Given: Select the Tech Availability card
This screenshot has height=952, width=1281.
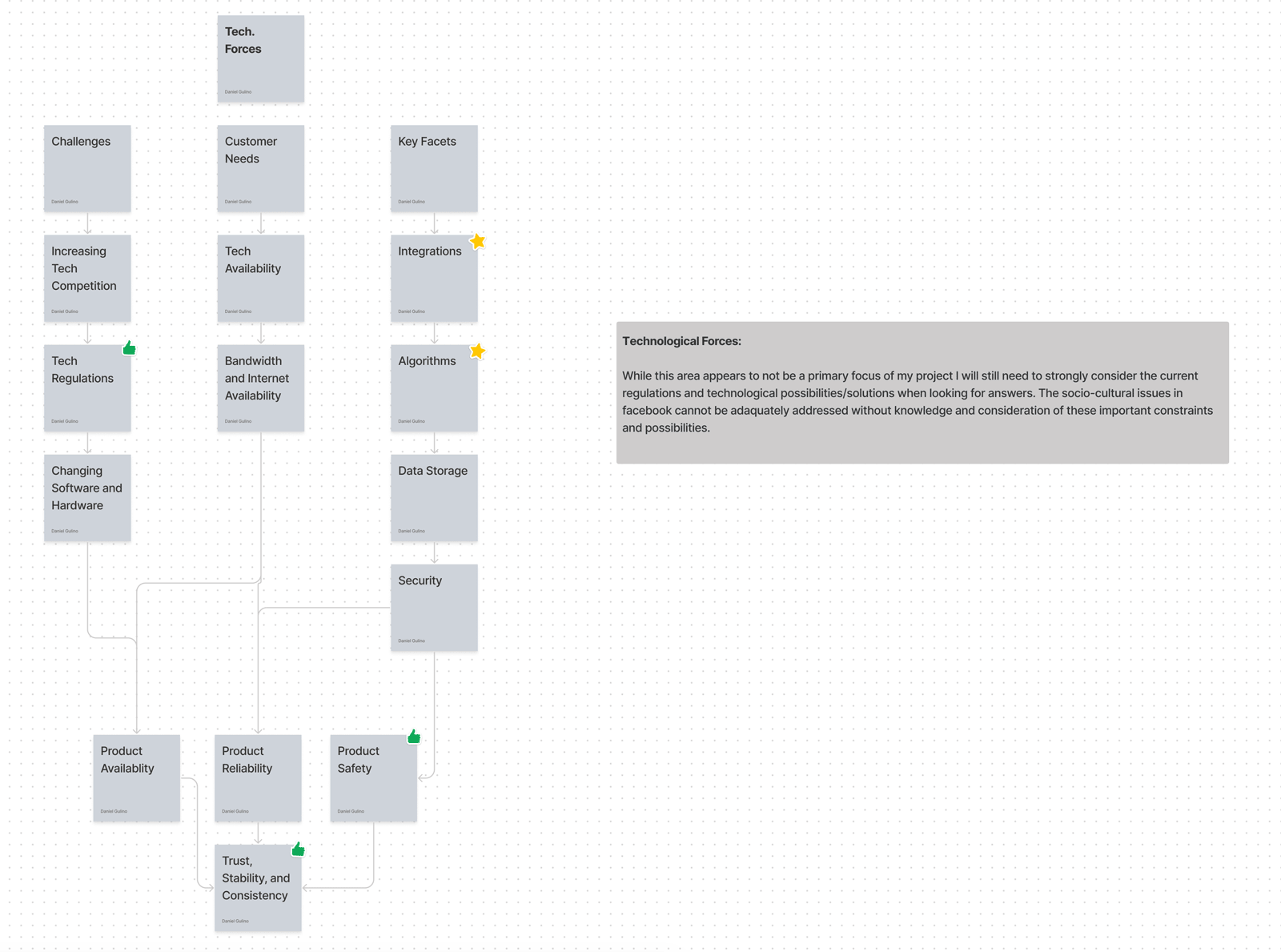Looking at the screenshot, I should pos(261,279).
